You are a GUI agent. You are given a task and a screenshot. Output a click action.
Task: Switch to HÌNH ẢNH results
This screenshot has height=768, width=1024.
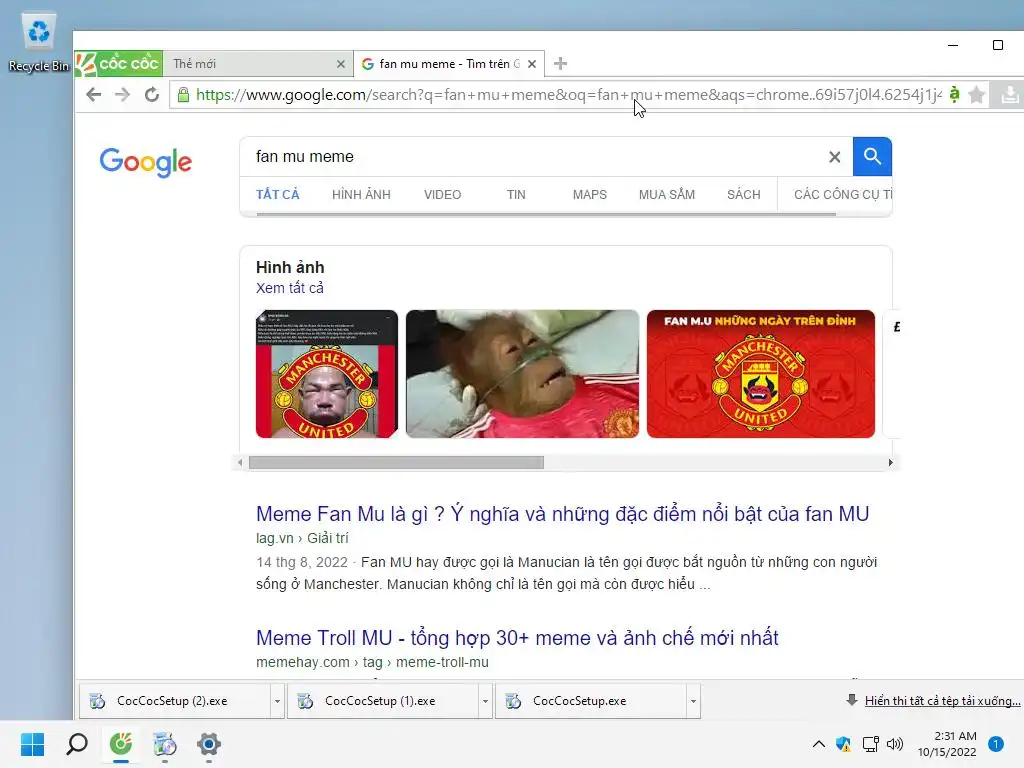(x=361, y=195)
